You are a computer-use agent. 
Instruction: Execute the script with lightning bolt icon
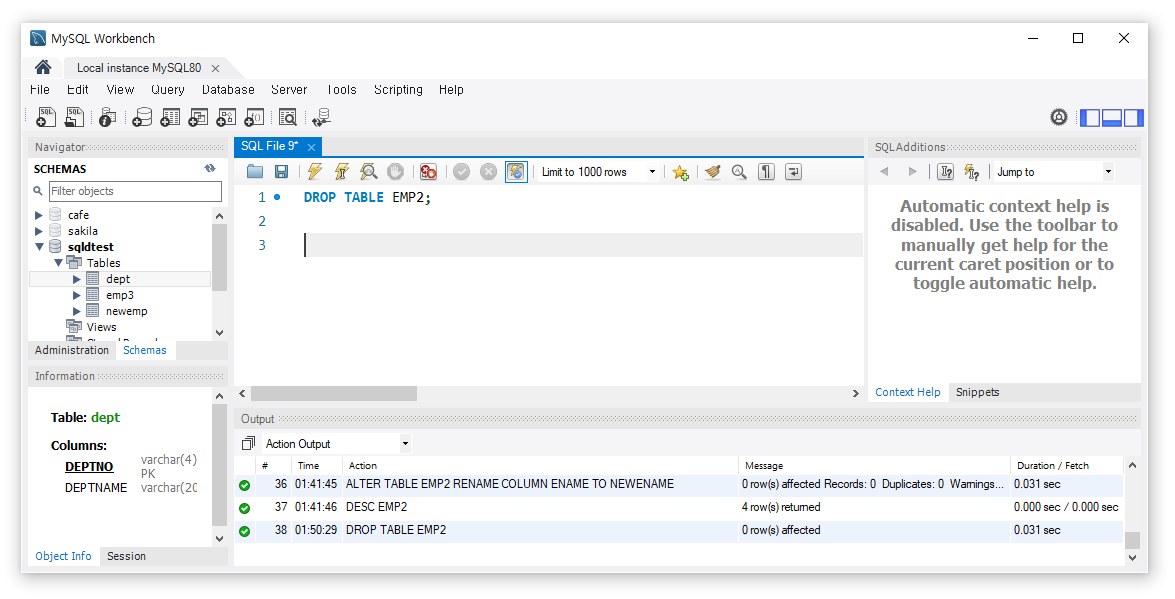315,172
